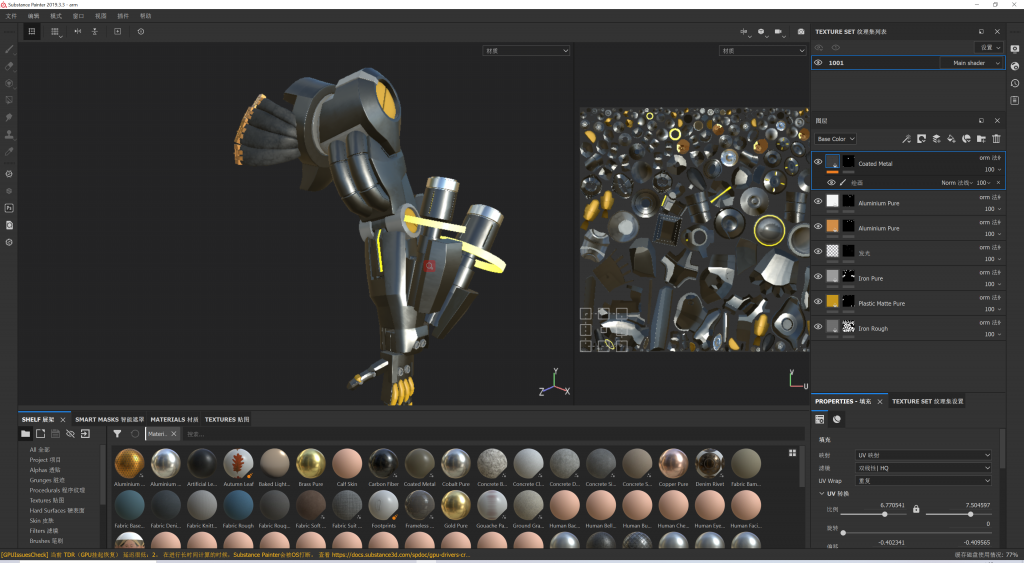Select the Eraser tool
Viewport: 1024px width, 563px height.
9,66
